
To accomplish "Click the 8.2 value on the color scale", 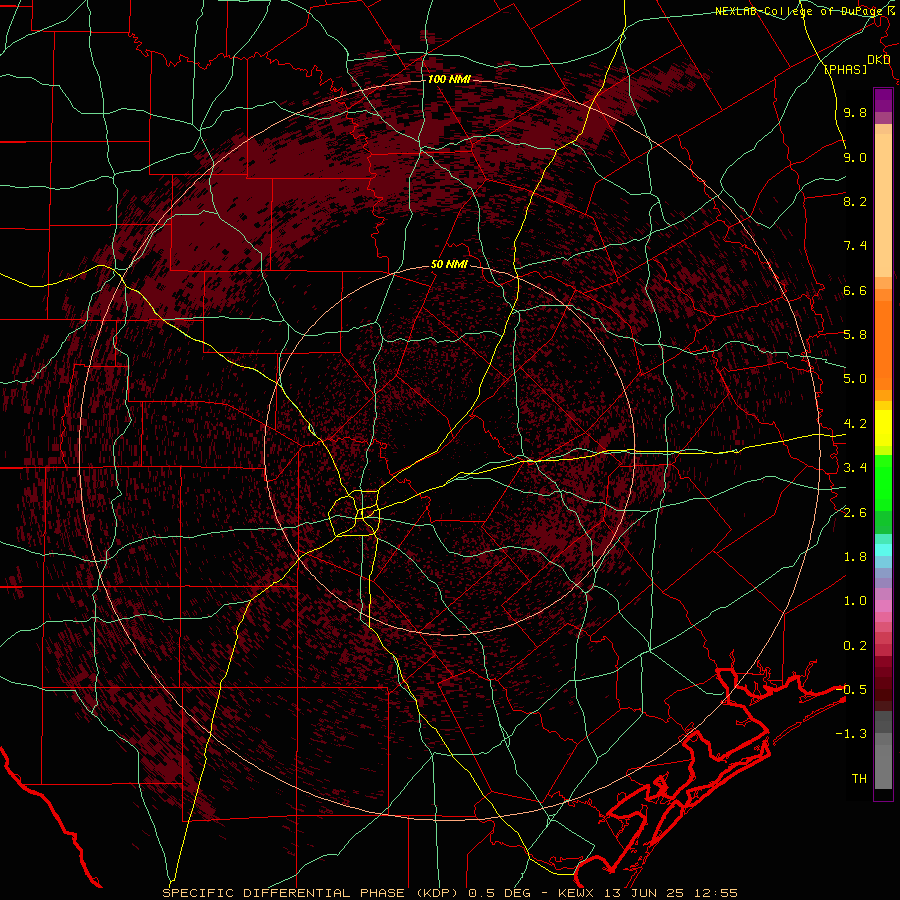I will [x=855, y=201].
